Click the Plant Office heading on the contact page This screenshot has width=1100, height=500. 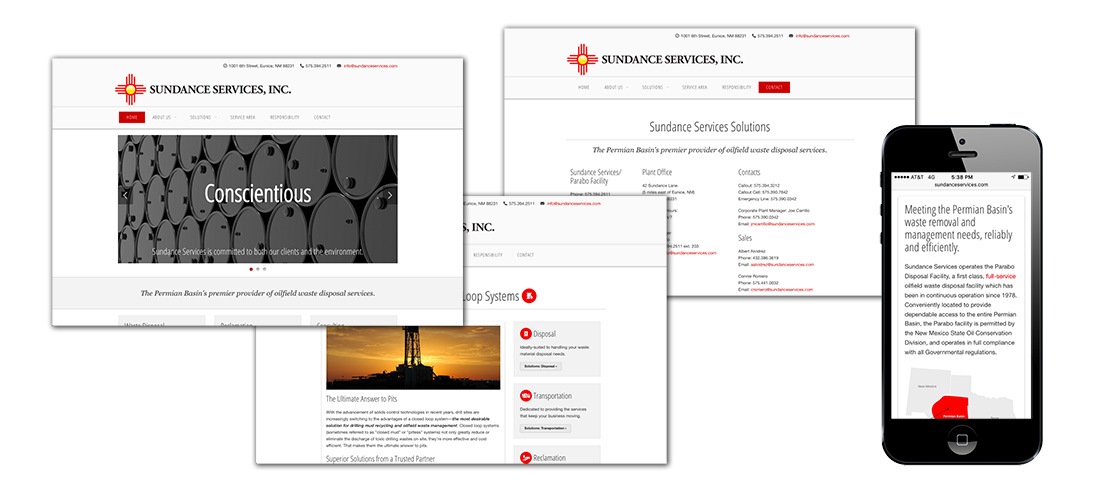coord(658,172)
